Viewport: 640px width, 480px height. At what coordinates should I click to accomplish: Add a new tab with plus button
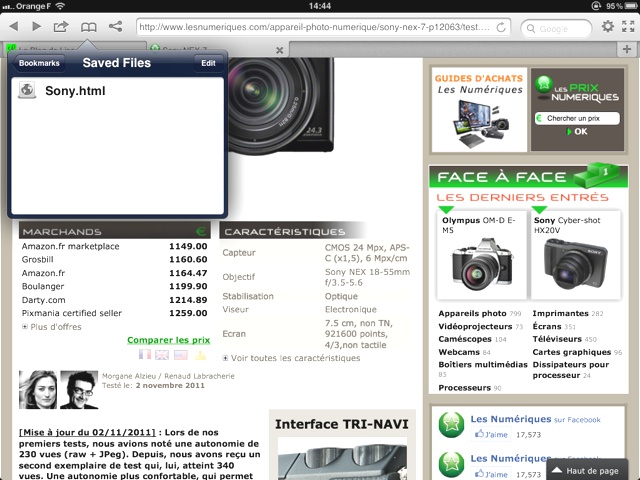point(629,48)
